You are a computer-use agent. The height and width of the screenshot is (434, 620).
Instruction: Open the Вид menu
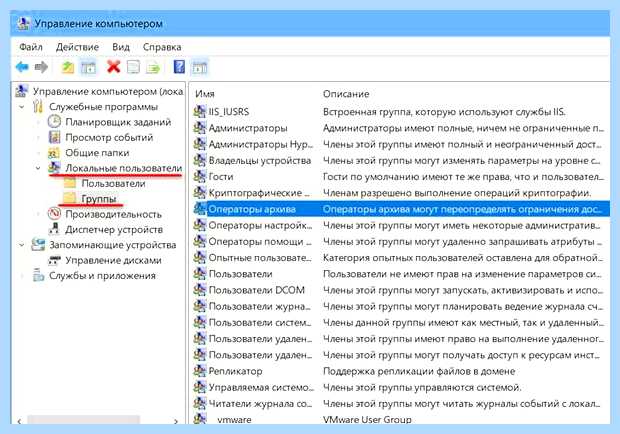121,47
